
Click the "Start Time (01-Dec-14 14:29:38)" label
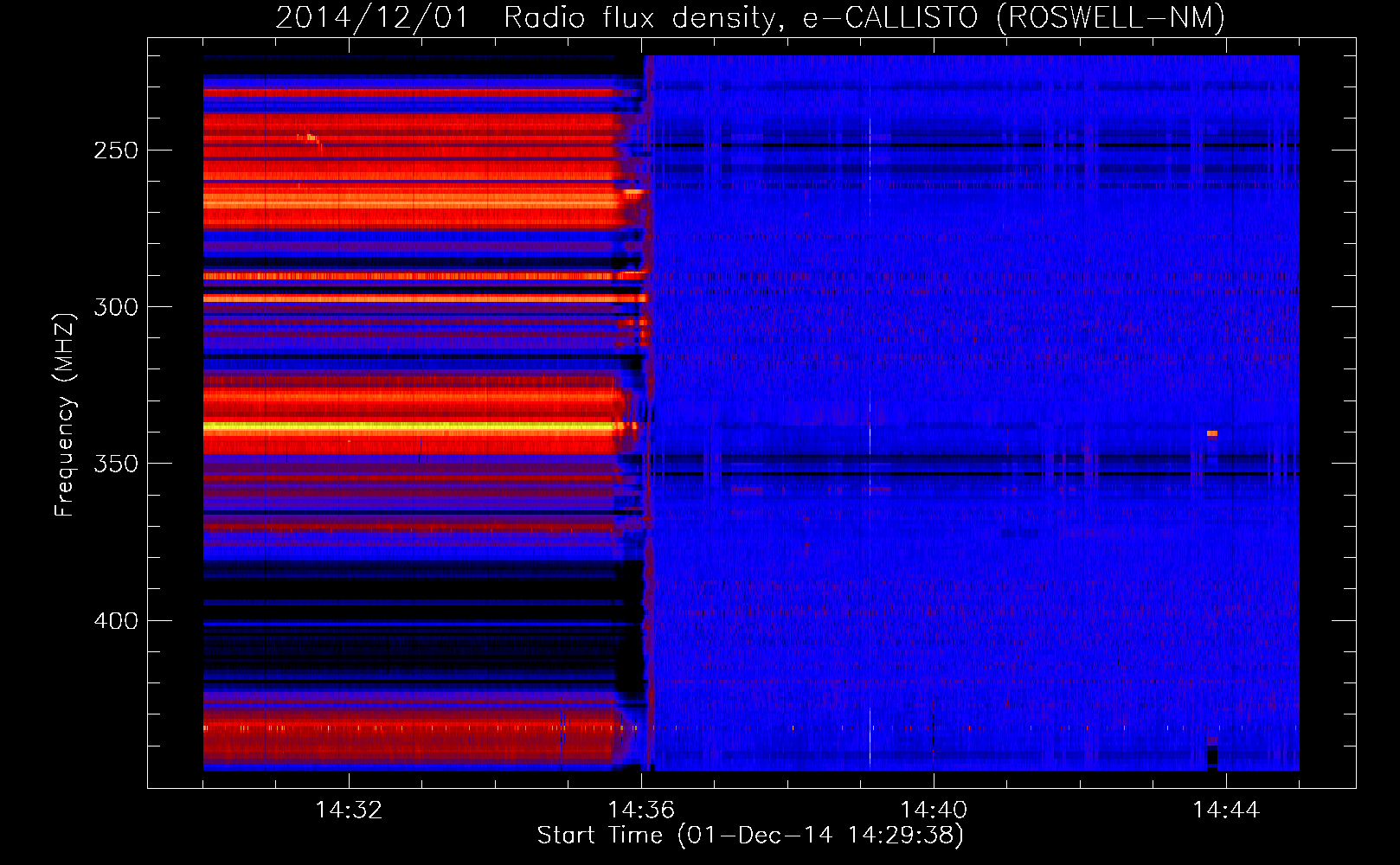750,836
